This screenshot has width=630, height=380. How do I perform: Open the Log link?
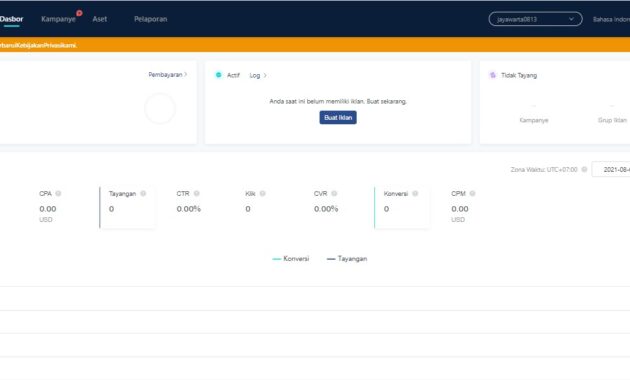pyautogui.click(x=258, y=75)
